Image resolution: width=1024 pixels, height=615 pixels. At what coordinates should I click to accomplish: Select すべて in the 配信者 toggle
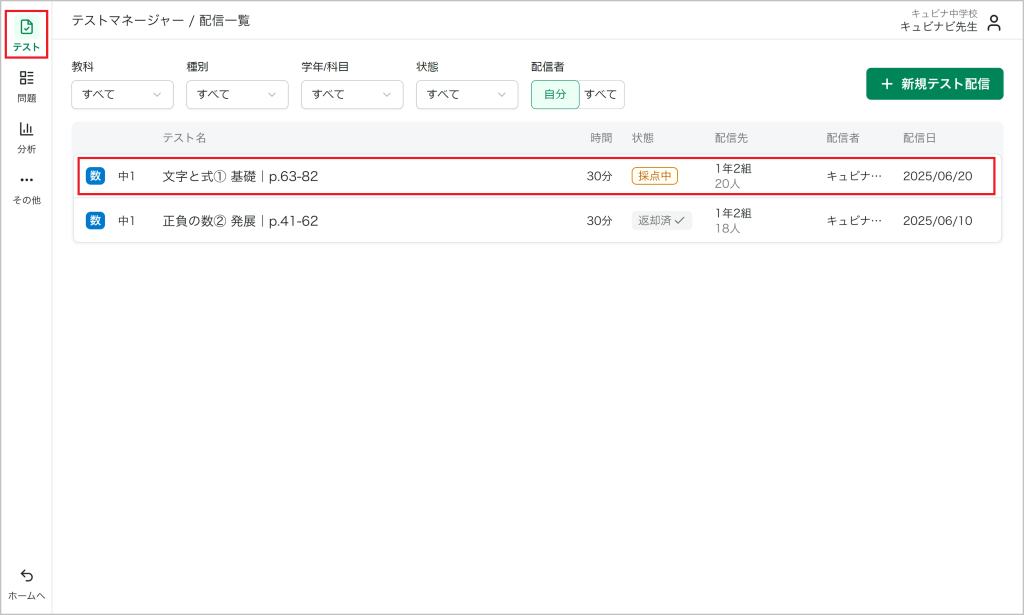click(601, 94)
